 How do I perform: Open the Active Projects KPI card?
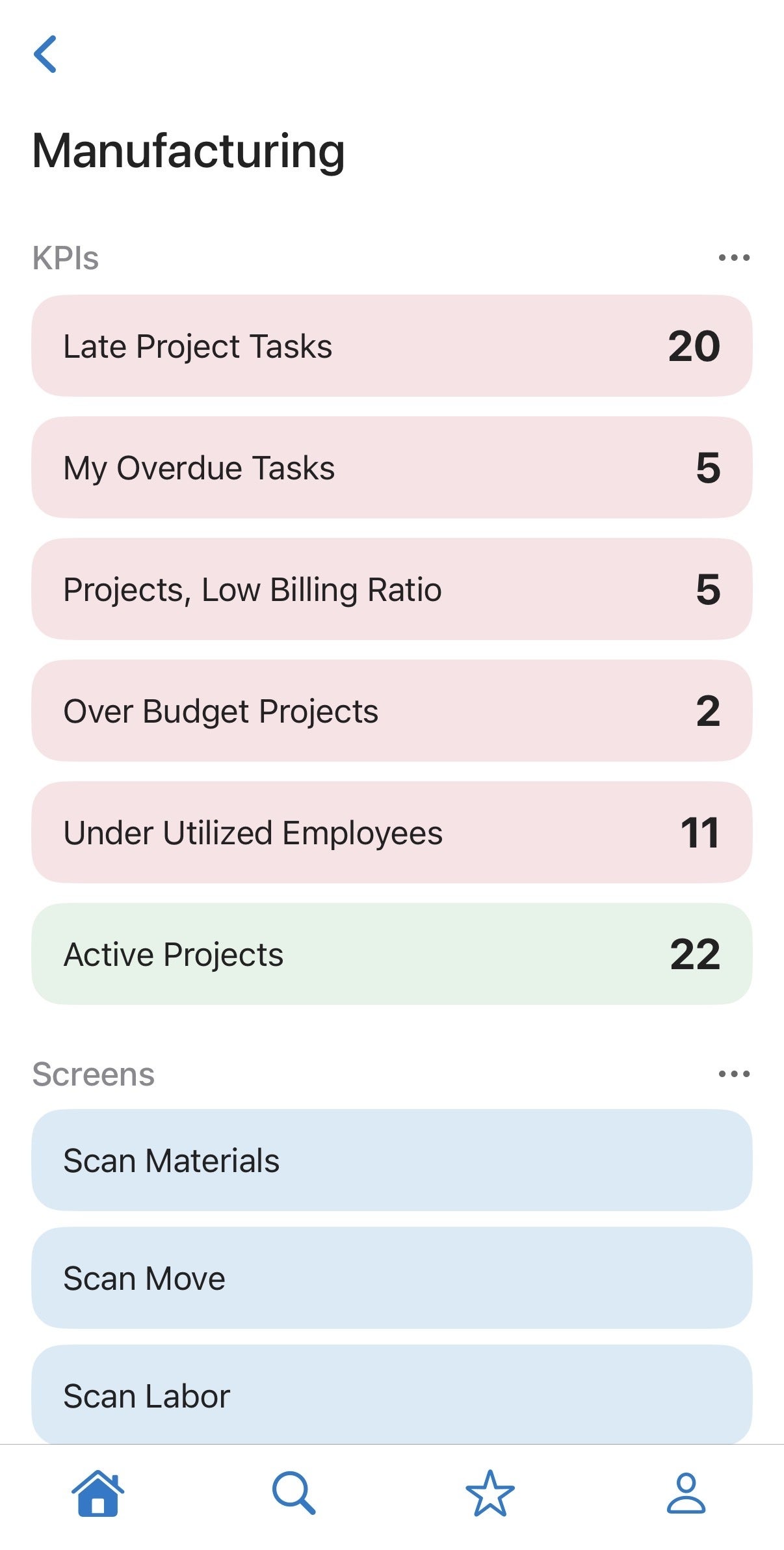pyautogui.click(x=392, y=954)
